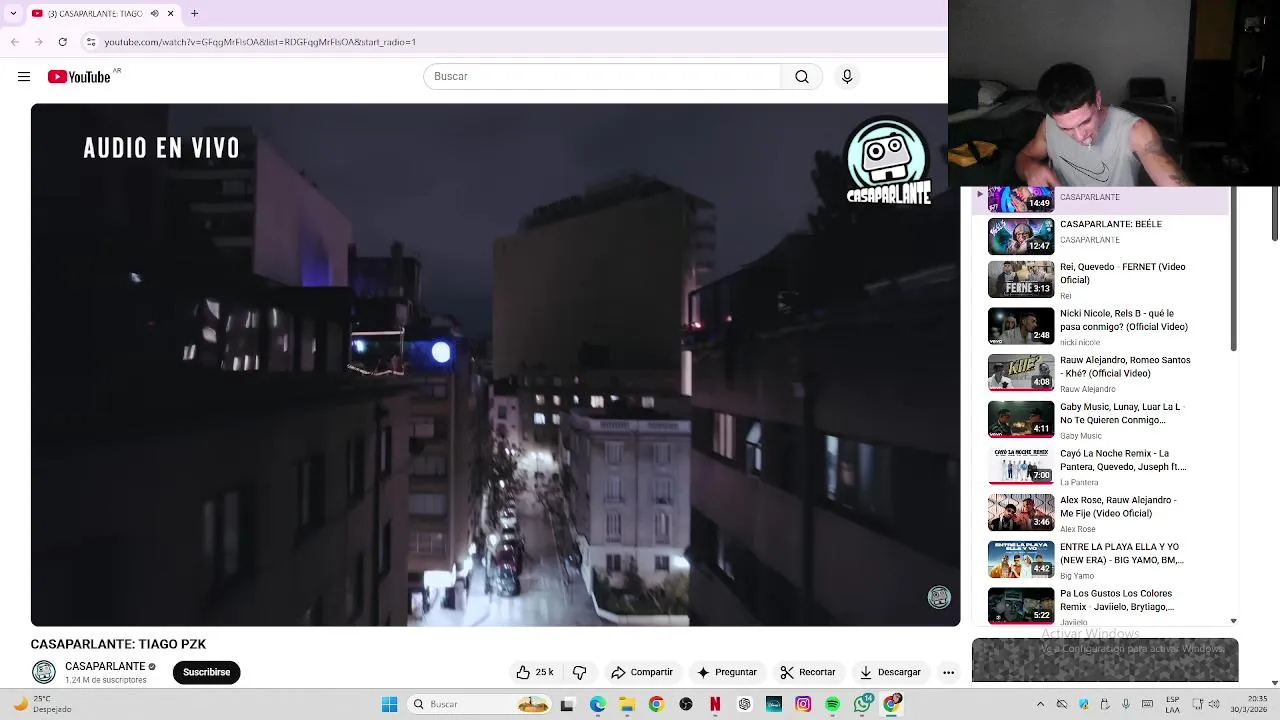Go forward with the browser forward arrow
Viewport: 1280px width, 720px height.
38,42
